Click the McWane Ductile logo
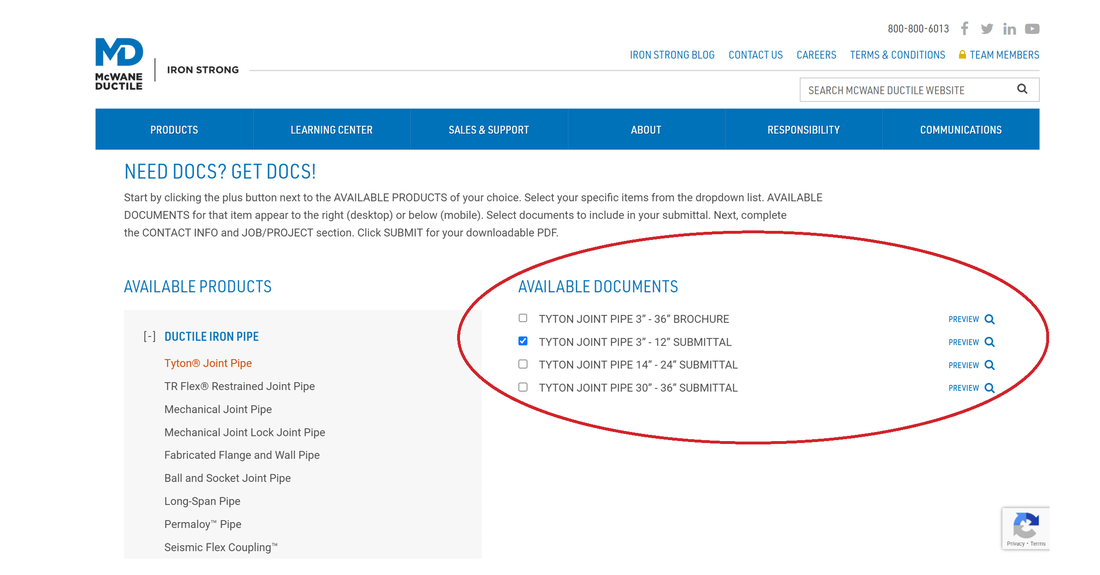Screen dimensions: 1100x575 click(119, 64)
